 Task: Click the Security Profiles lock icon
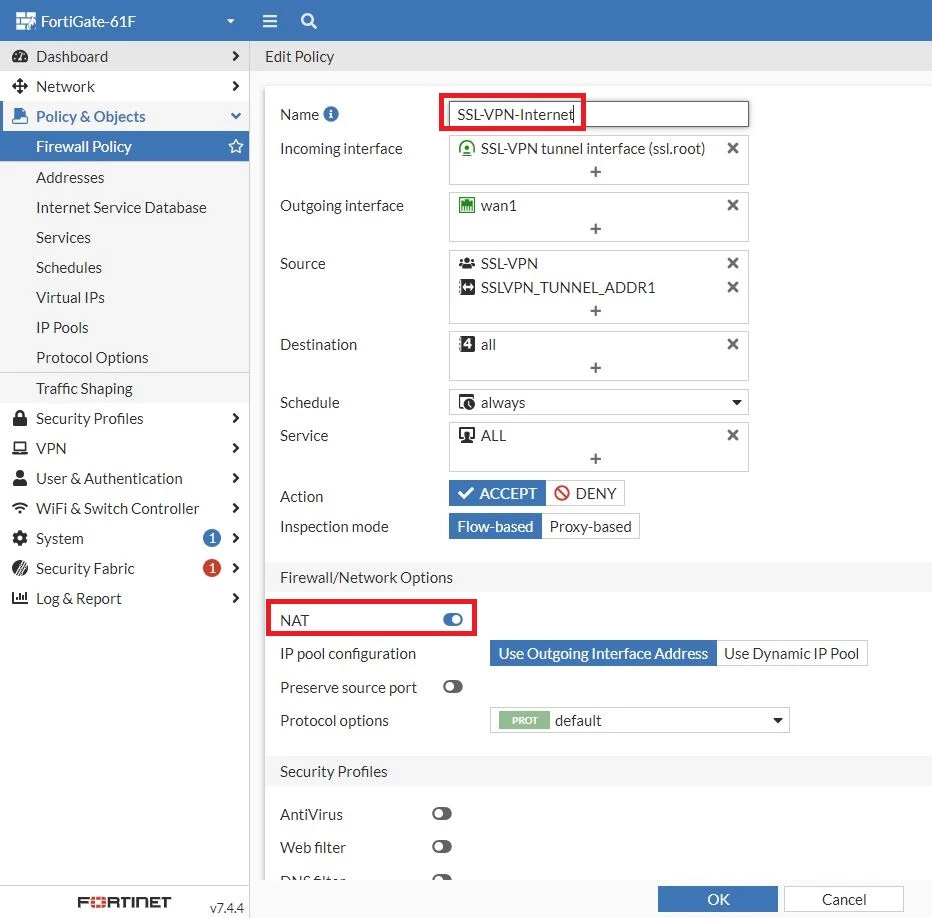[20, 418]
